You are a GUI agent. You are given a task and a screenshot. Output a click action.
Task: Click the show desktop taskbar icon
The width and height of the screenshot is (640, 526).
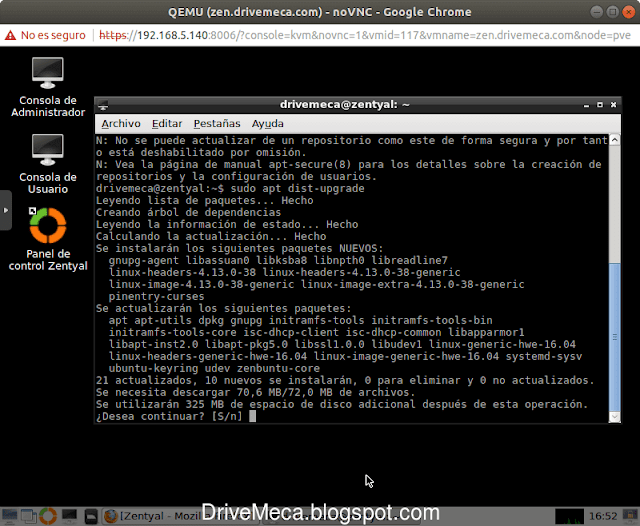(29, 516)
